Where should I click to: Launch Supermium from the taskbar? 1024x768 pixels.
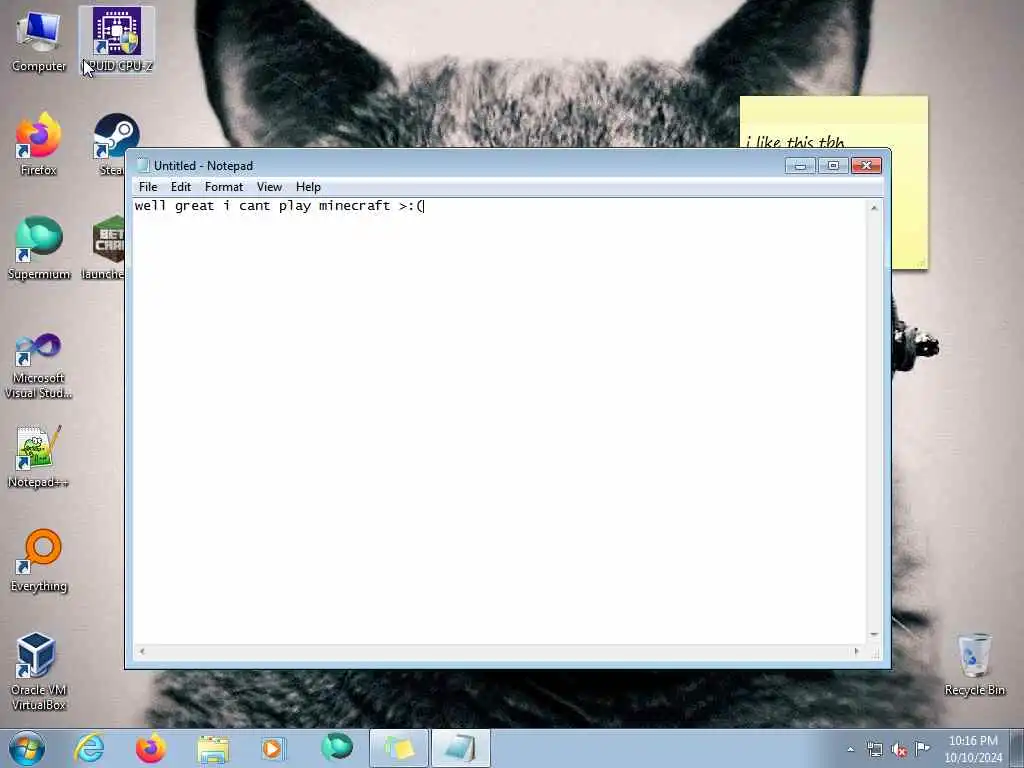point(337,748)
